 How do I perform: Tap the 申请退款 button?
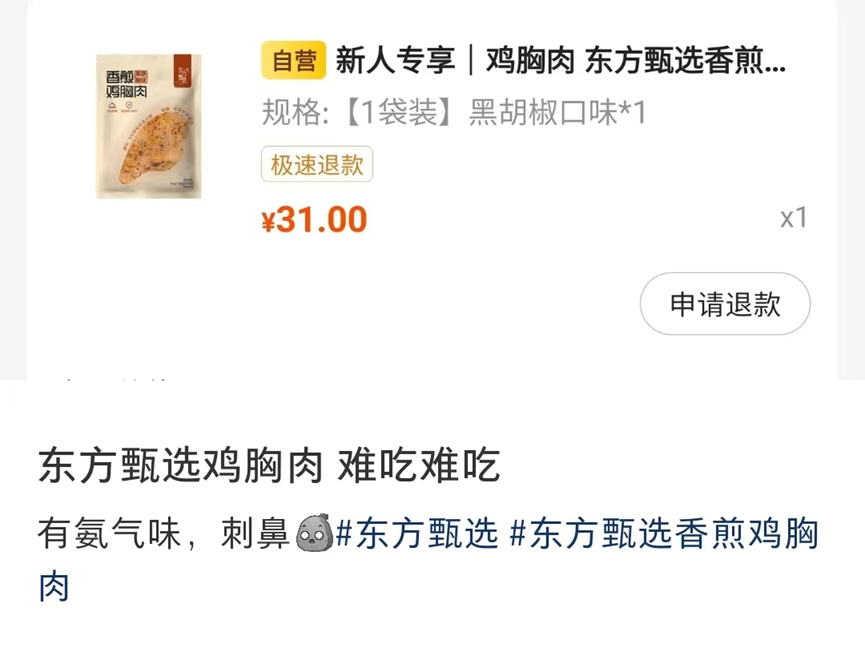(x=725, y=304)
